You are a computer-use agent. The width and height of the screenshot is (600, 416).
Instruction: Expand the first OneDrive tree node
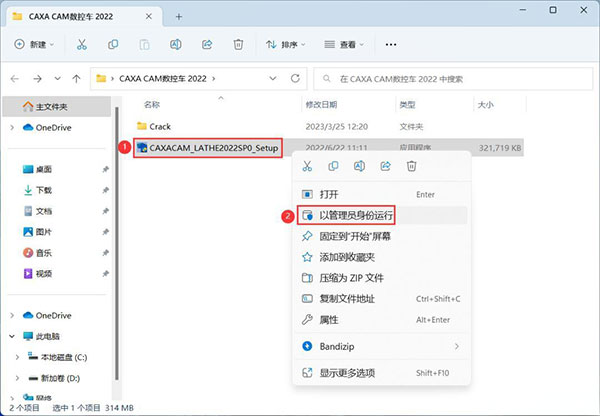point(12,127)
